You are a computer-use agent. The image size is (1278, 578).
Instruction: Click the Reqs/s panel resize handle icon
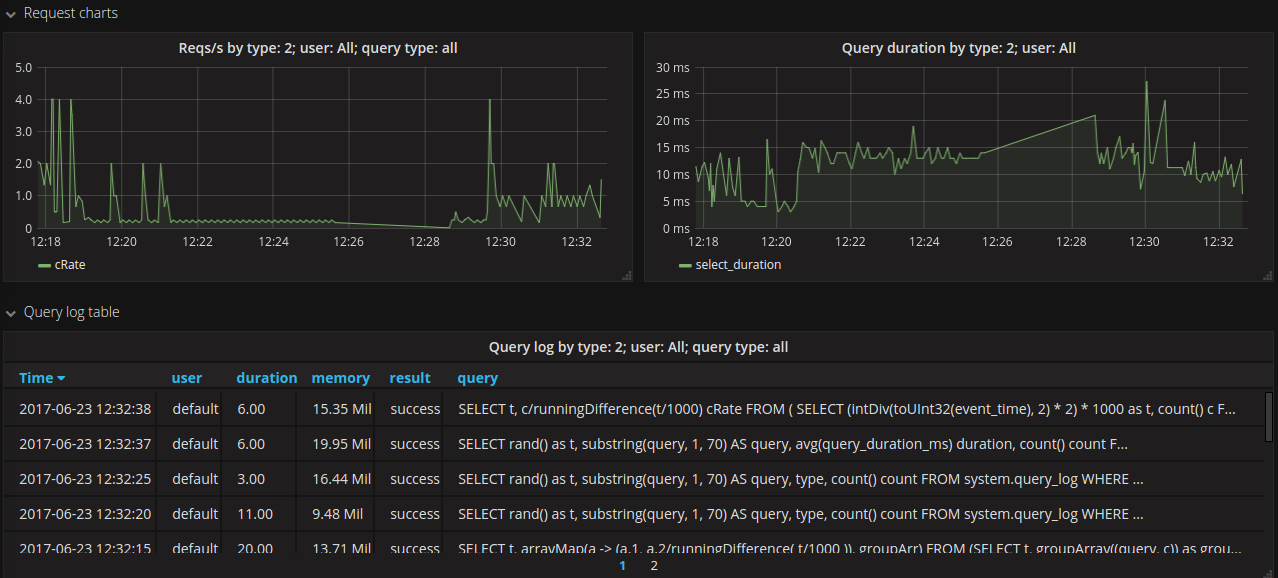pos(627,275)
